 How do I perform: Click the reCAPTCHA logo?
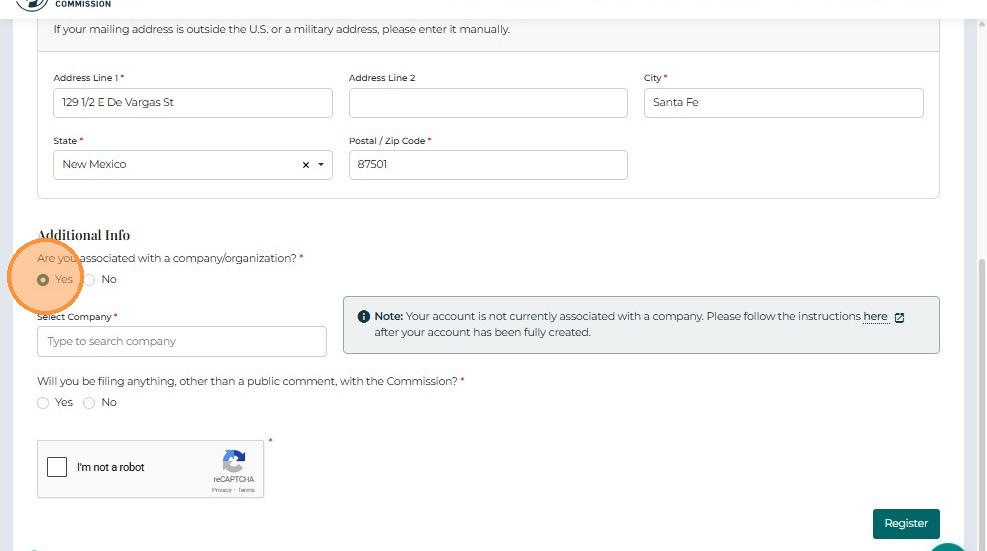pyautogui.click(x=234, y=462)
